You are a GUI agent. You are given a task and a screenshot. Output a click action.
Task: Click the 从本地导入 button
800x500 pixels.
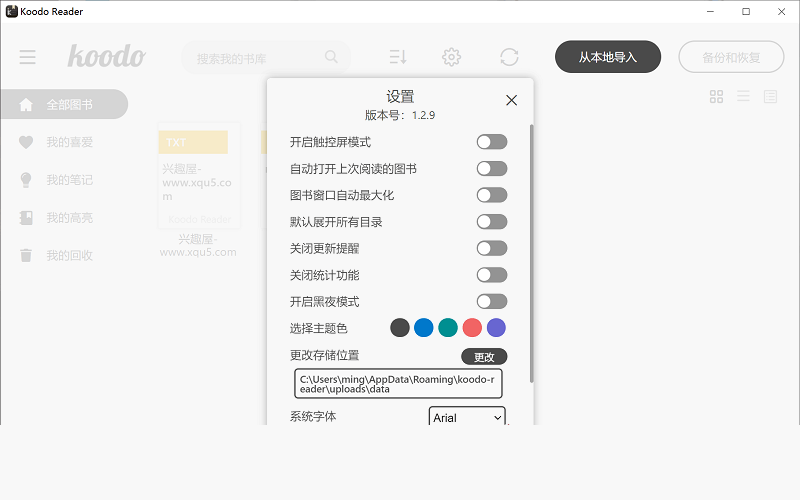click(x=608, y=57)
